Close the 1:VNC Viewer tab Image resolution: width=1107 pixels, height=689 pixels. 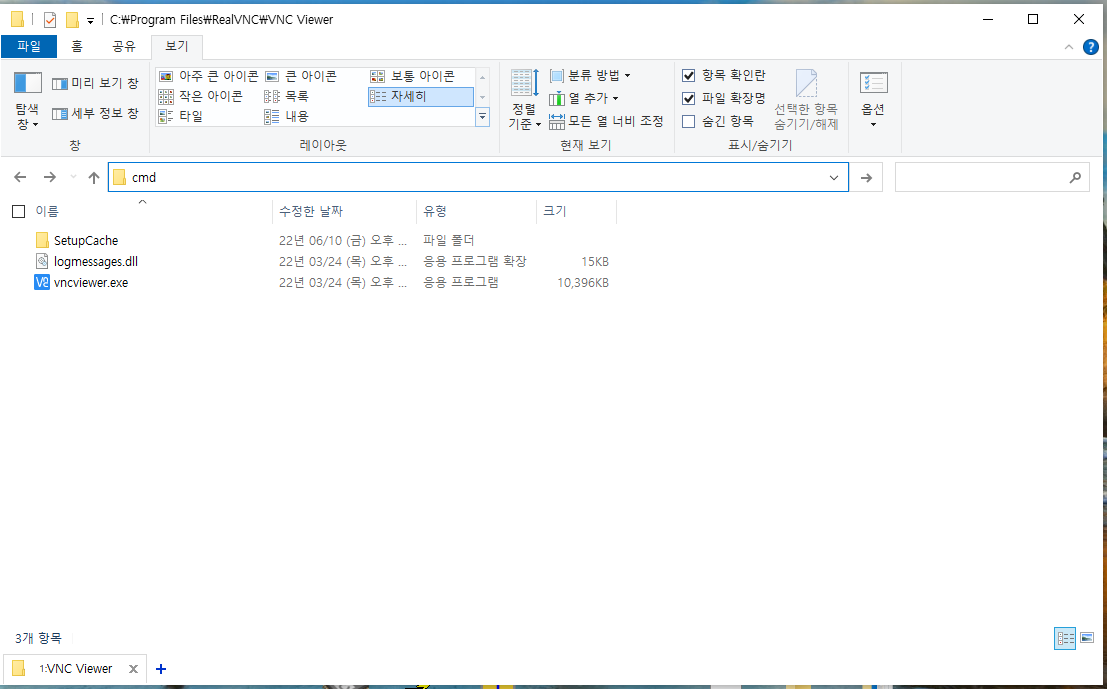tap(133, 669)
